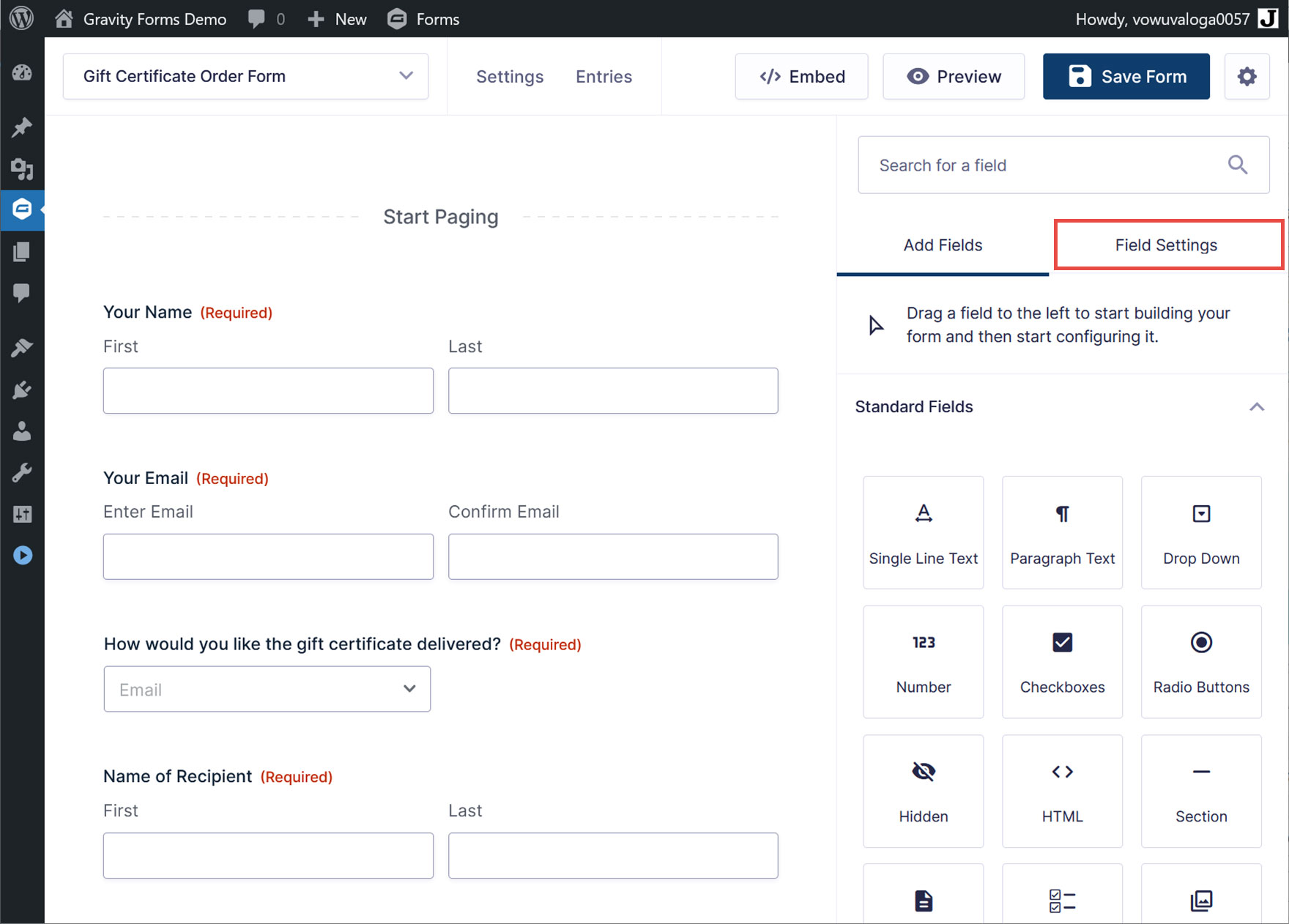Switch to the Field Settings tab

1166,245
